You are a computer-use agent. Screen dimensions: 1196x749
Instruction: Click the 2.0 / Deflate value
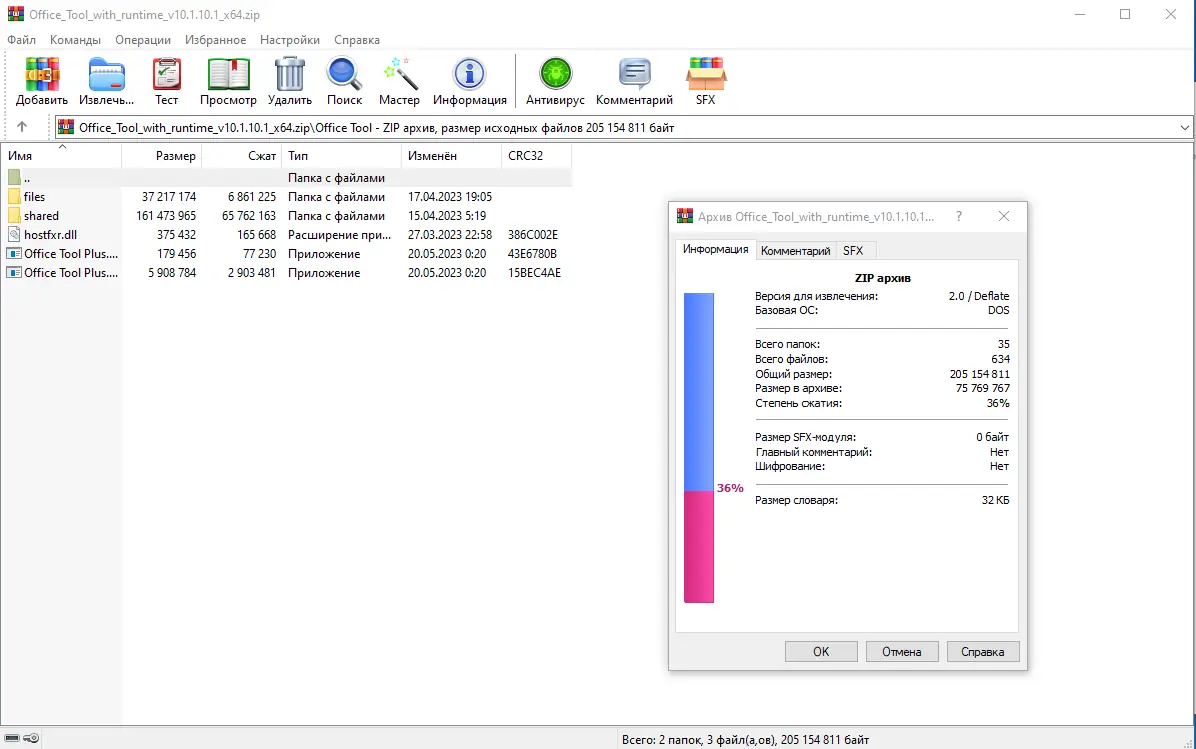pos(979,296)
